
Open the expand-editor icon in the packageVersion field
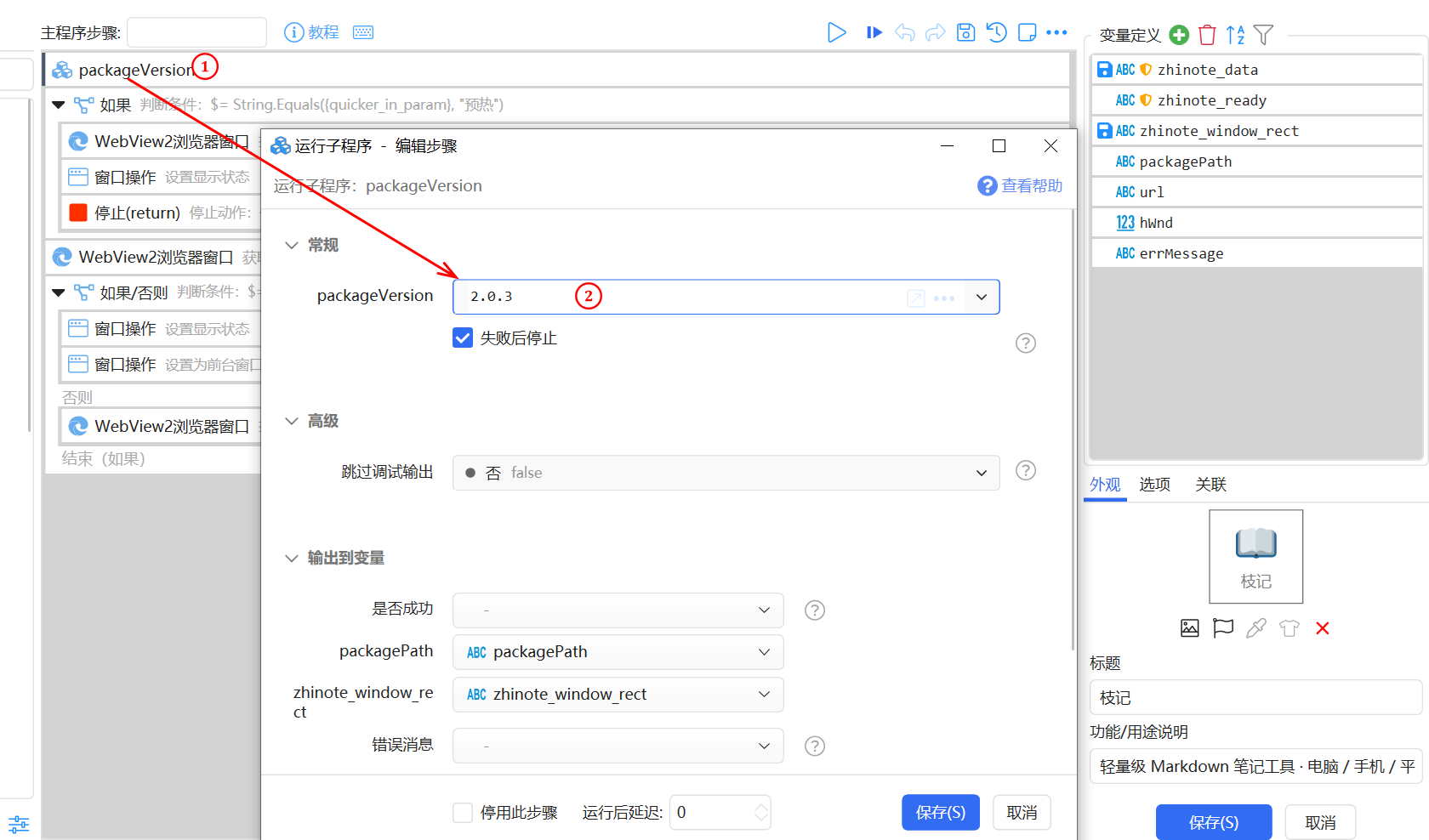916,298
